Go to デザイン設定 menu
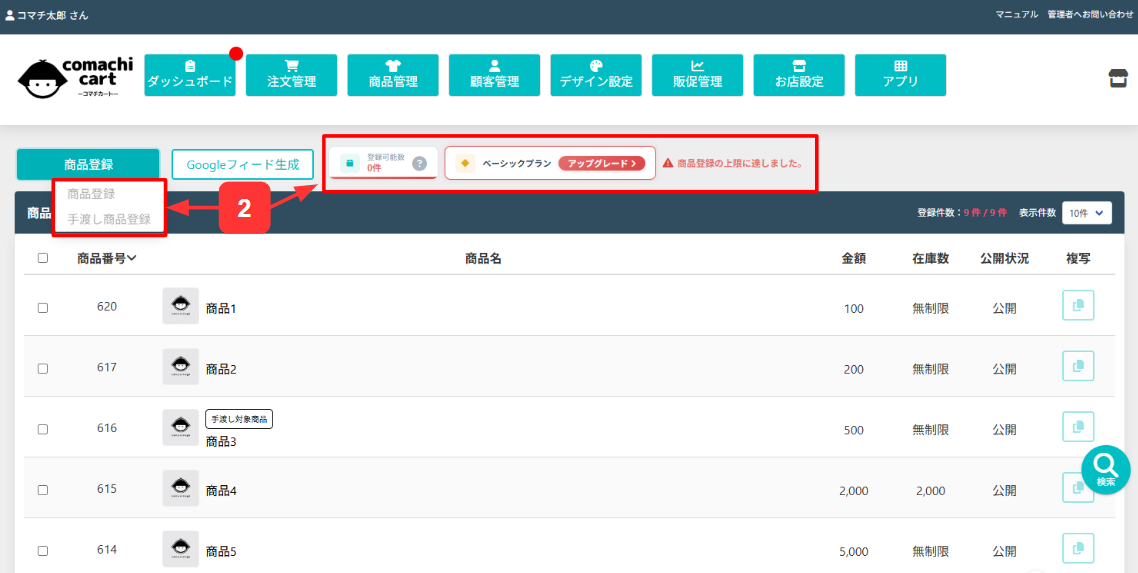This screenshot has width=1138, height=573. [596, 75]
